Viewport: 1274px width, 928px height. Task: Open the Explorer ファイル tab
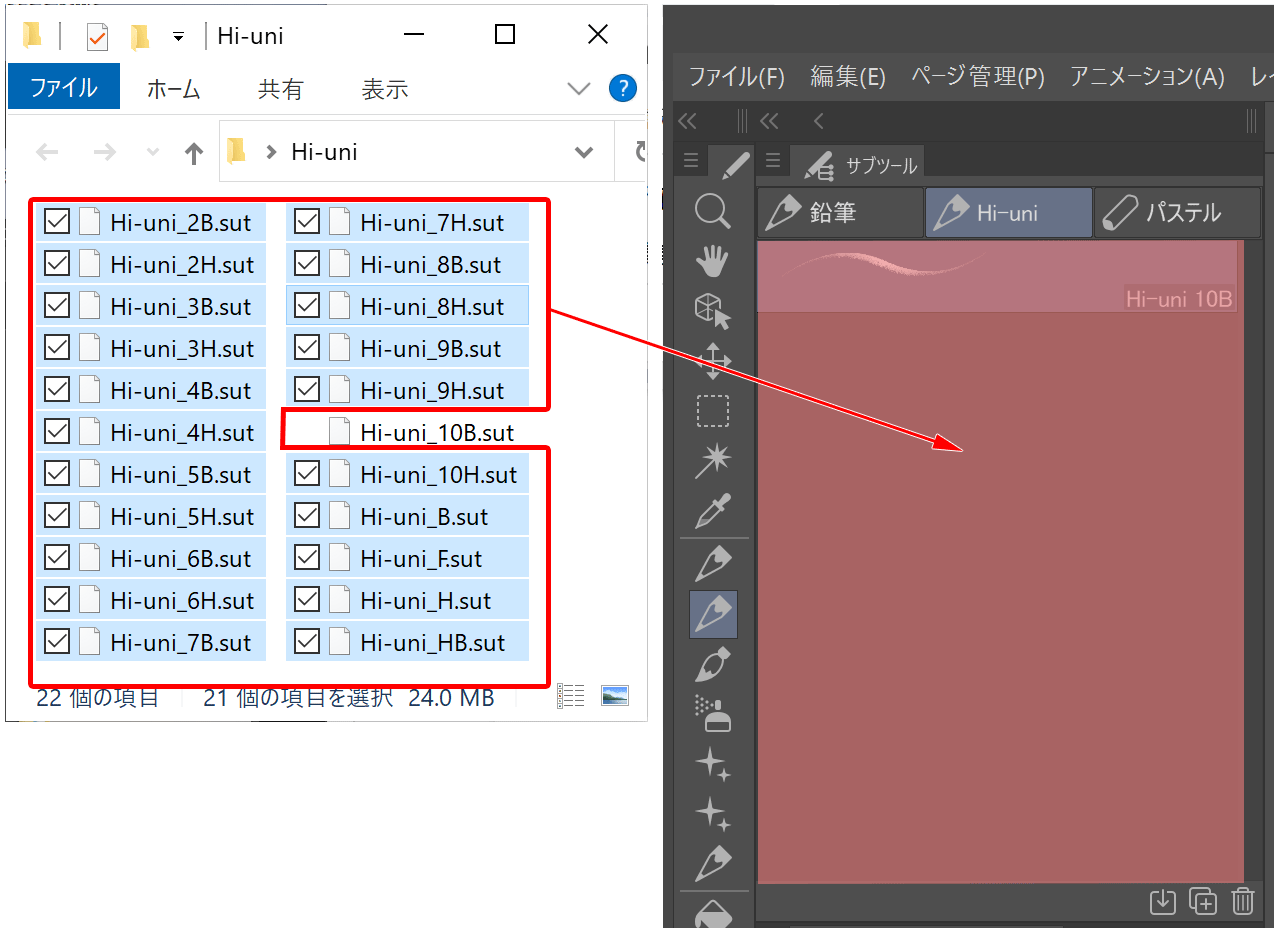click(x=64, y=88)
